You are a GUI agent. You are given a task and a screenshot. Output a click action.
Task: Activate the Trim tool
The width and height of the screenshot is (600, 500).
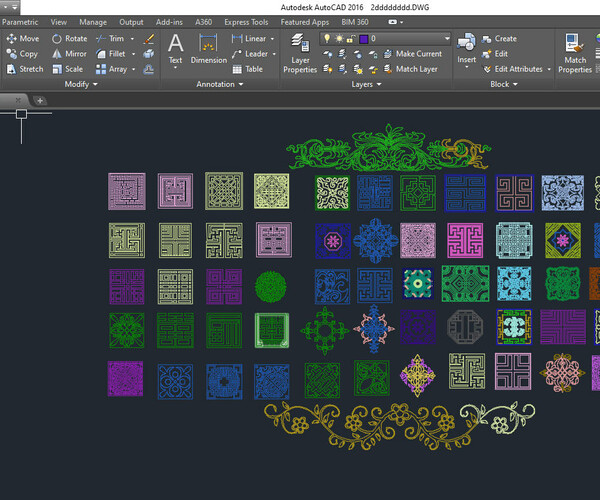(110, 39)
